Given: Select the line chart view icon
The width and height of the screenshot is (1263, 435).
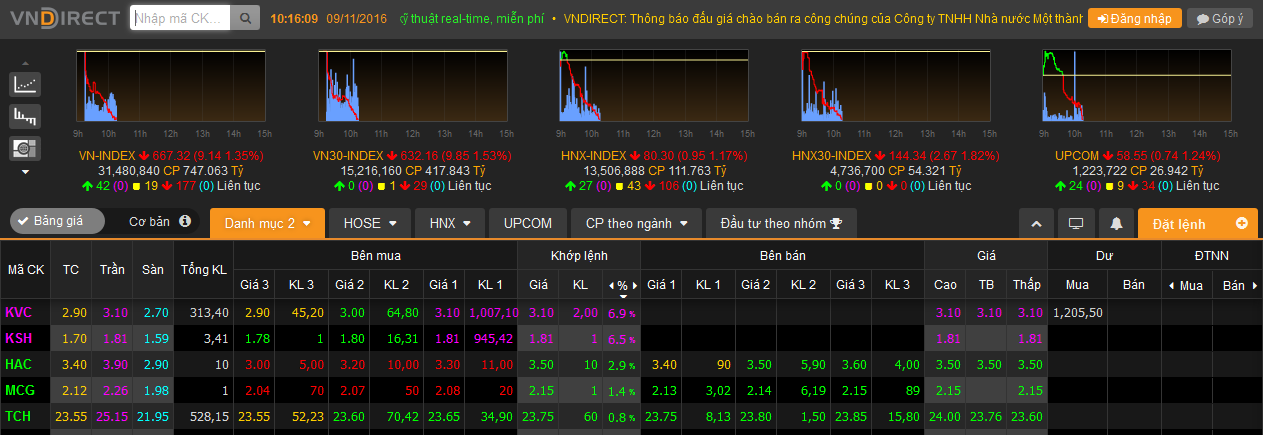Looking at the screenshot, I should click(25, 85).
